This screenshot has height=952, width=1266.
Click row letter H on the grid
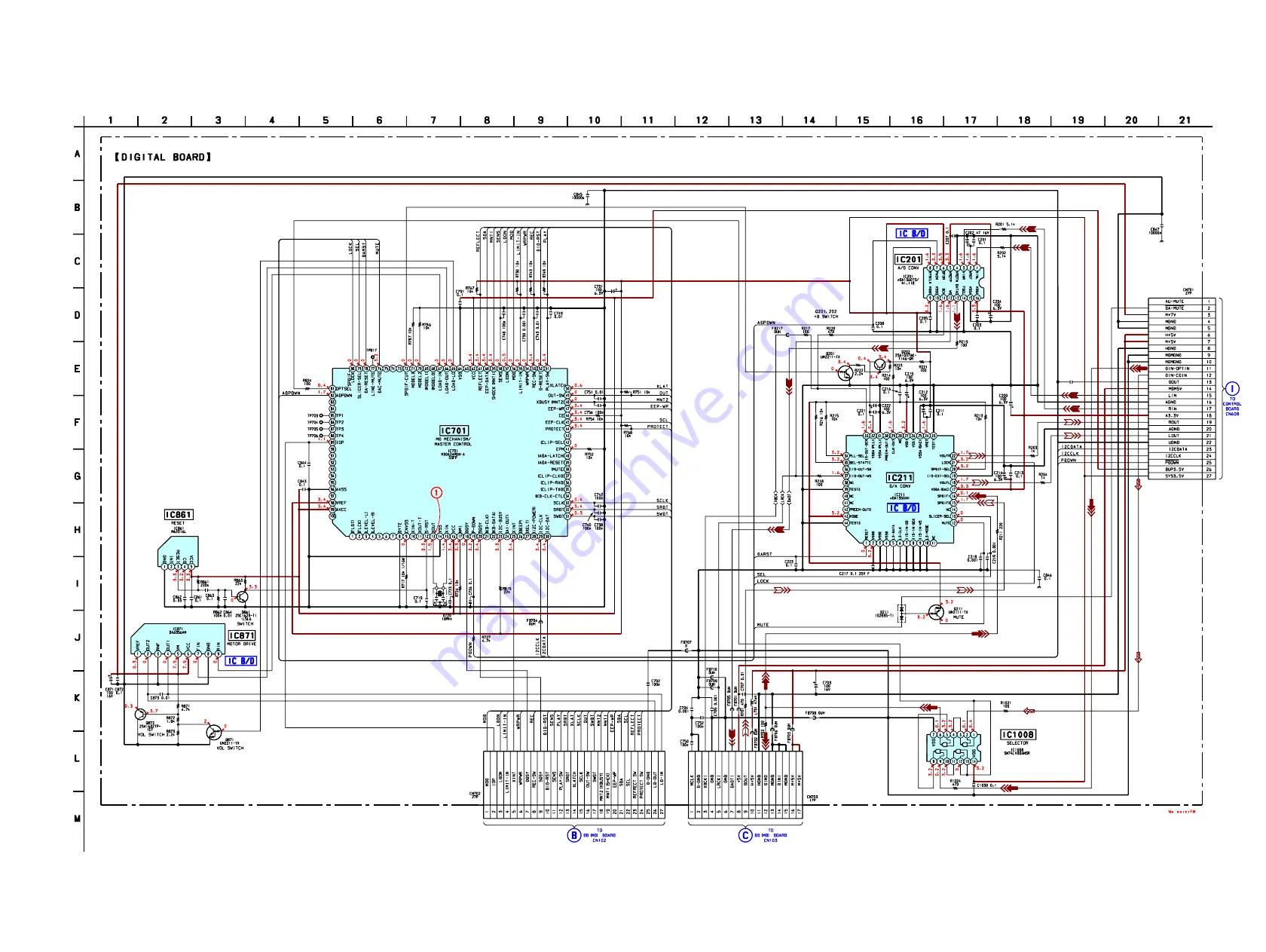tap(77, 530)
